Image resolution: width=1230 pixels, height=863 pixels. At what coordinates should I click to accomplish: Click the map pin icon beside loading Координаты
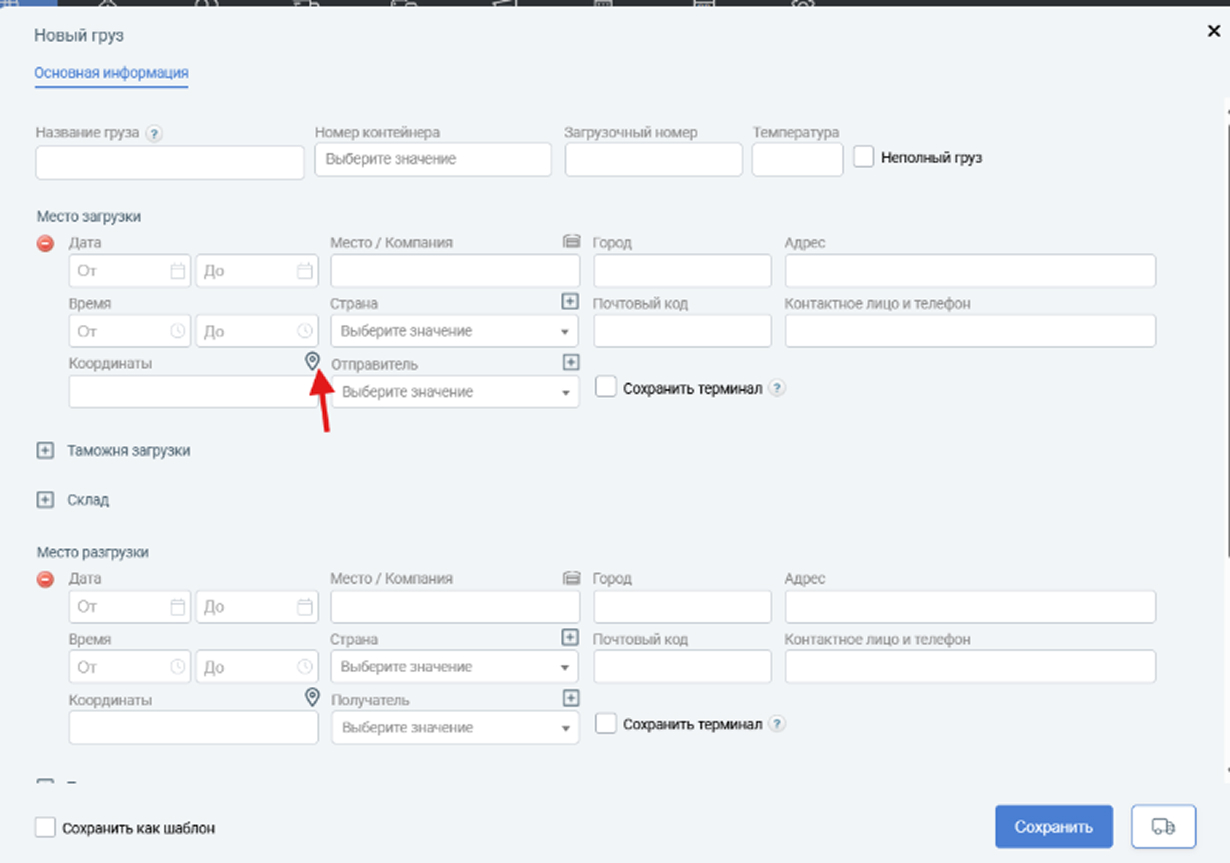[x=312, y=361]
